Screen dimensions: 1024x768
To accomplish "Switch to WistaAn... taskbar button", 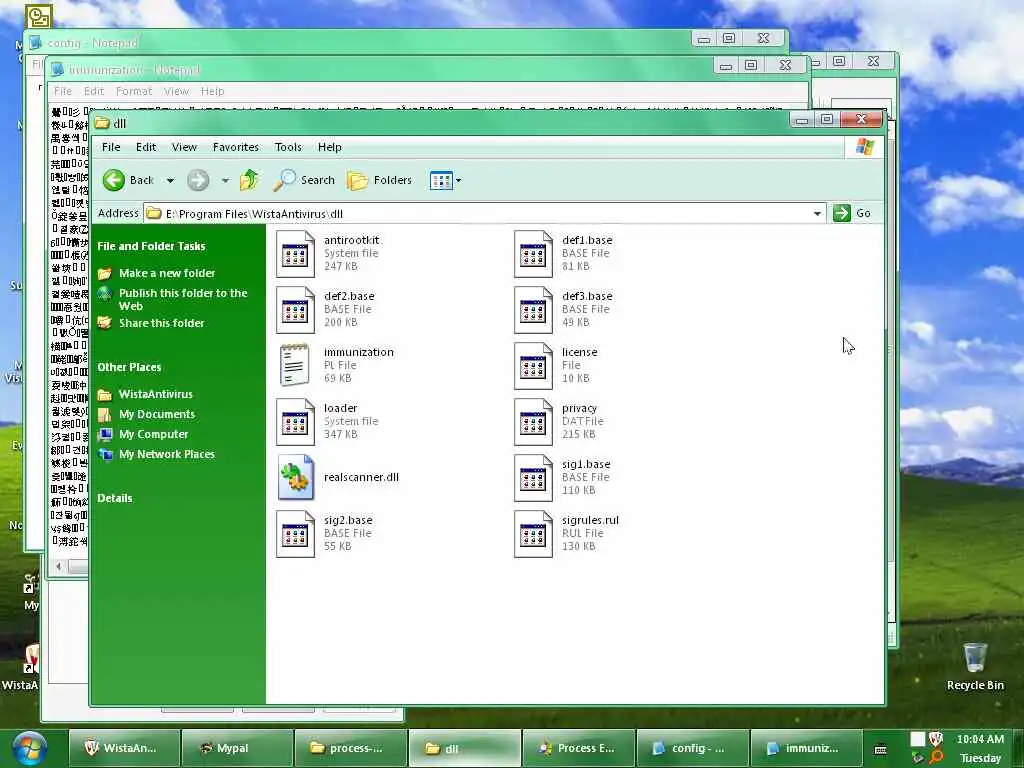I will [x=123, y=748].
